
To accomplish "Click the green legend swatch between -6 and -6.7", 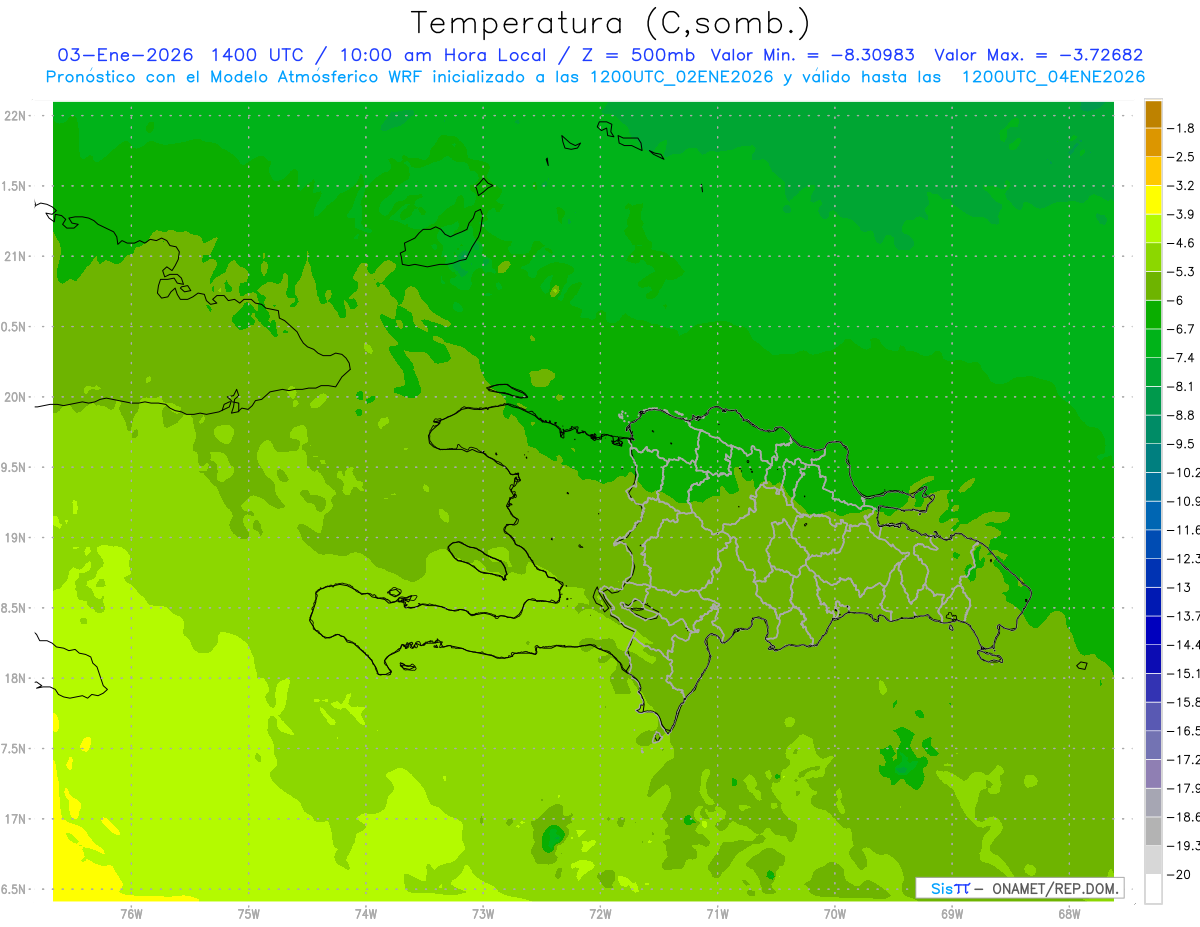I will pos(1153,315).
